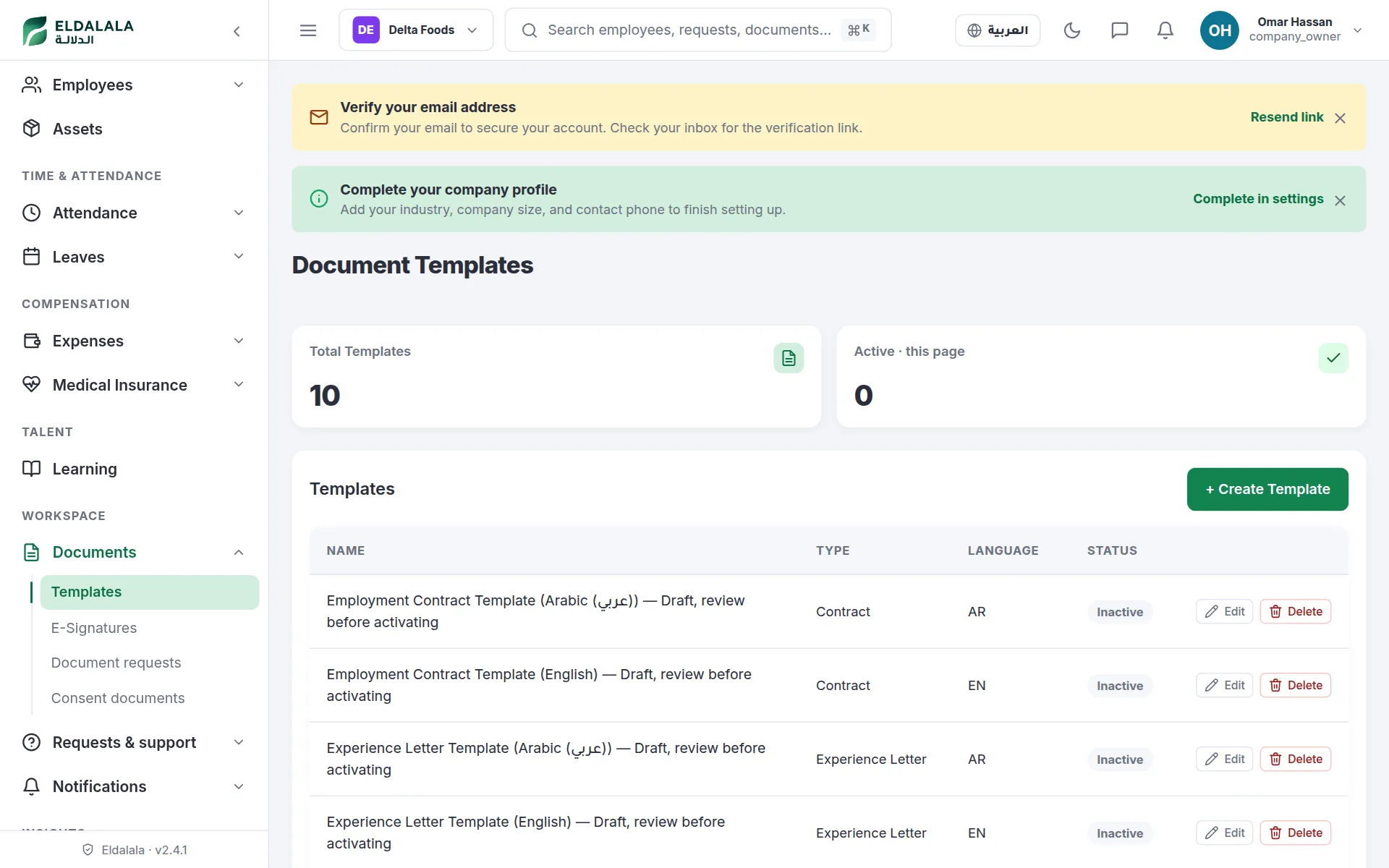Edit the Arabic Experience Letter template
The image size is (1389, 868).
coord(1224,759)
